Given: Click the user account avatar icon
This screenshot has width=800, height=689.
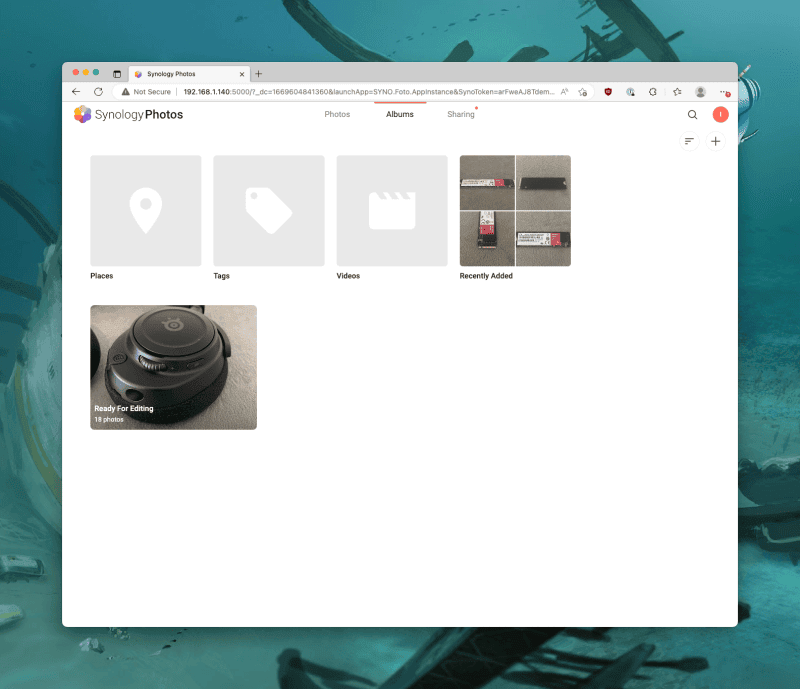Looking at the screenshot, I should (720, 115).
